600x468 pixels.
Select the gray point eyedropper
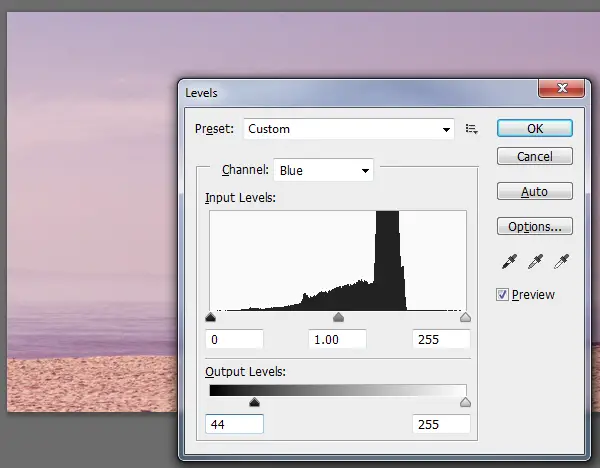(535, 262)
